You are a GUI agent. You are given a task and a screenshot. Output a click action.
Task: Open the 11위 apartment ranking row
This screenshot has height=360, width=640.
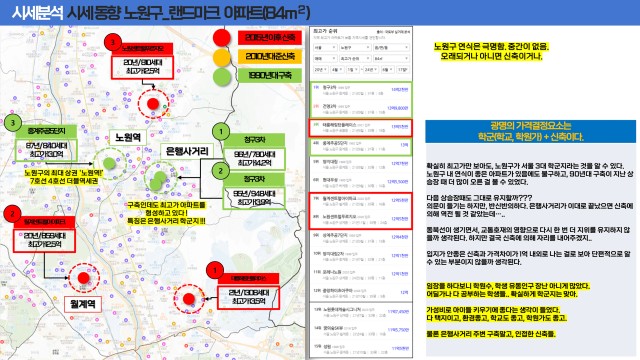coord(361,274)
